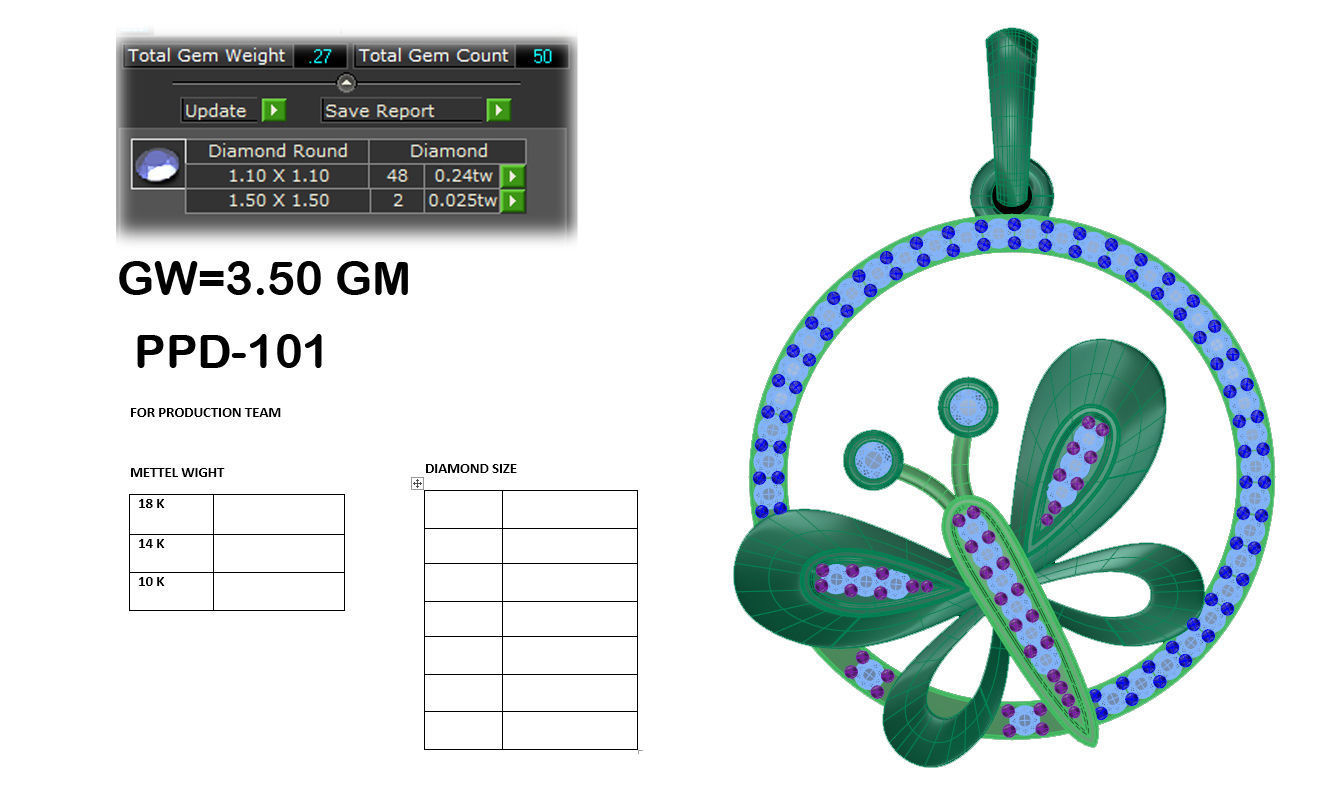
Task: Click the Total Gem Count label
Action: [434, 56]
